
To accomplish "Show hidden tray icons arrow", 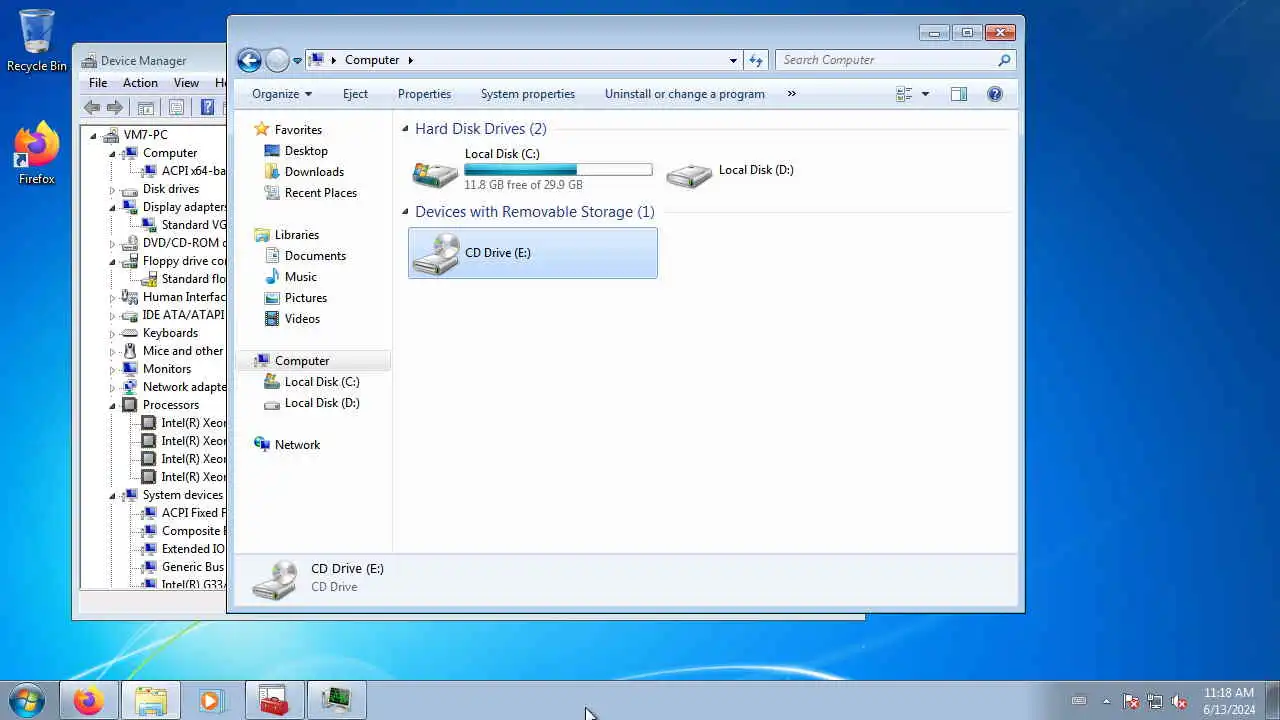I will coord(1106,701).
